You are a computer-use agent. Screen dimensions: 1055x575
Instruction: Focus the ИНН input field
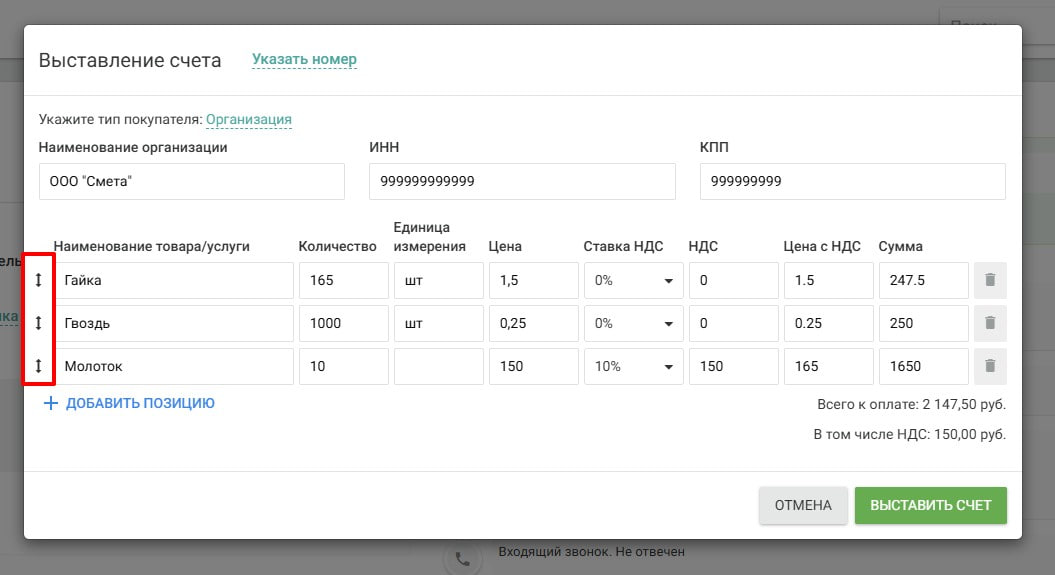pyautogui.click(x=522, y=182)
